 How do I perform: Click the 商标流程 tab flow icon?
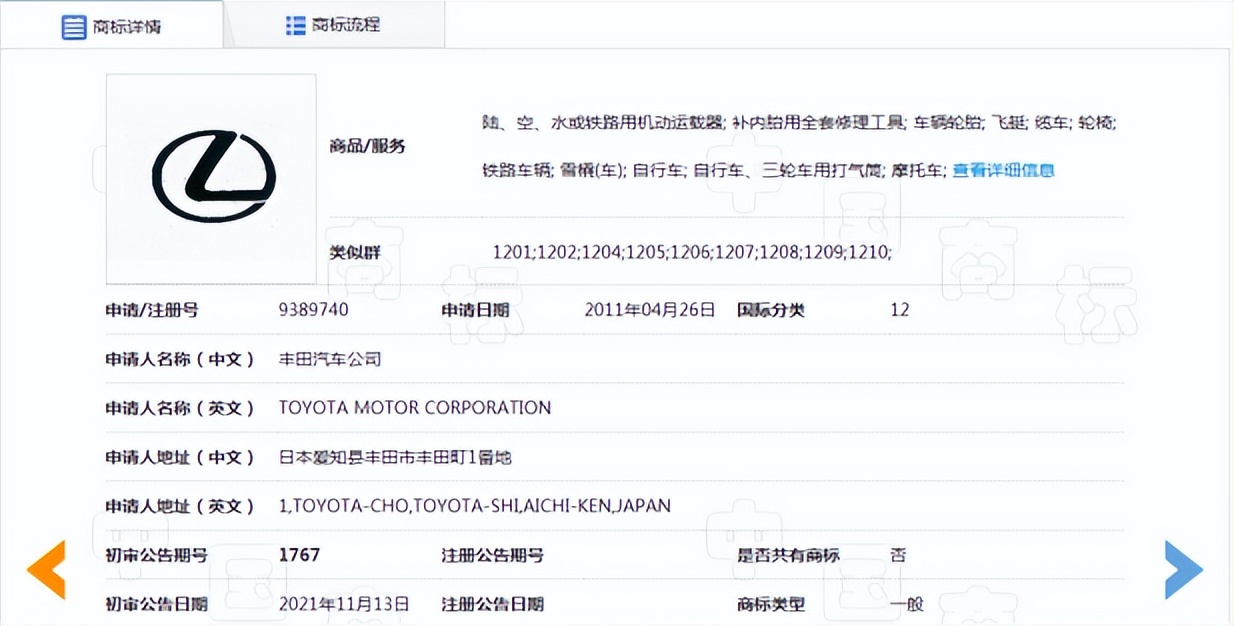[x=295, y=25]
